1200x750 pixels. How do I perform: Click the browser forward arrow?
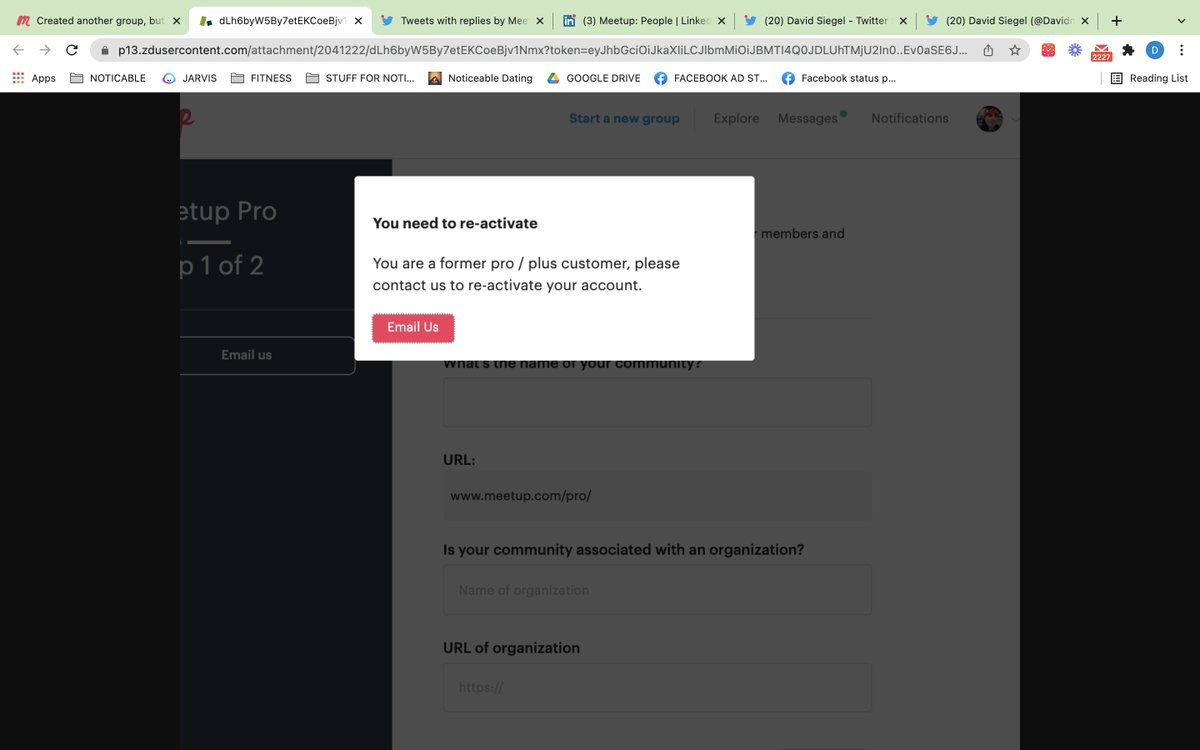[x=45, y=50]
